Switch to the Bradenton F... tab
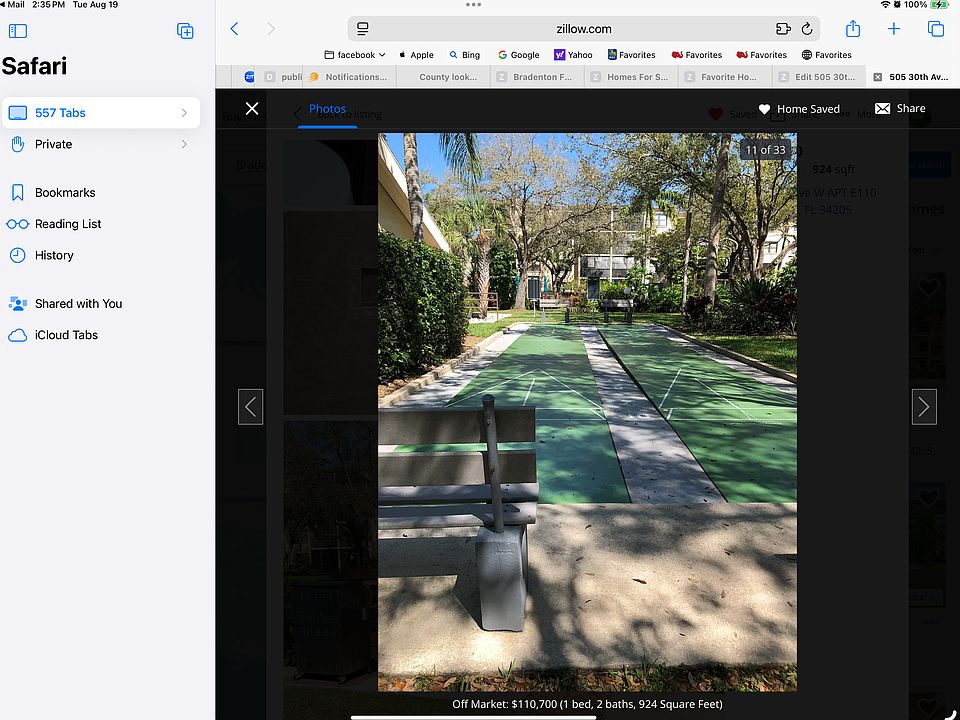 click(537, 77)
